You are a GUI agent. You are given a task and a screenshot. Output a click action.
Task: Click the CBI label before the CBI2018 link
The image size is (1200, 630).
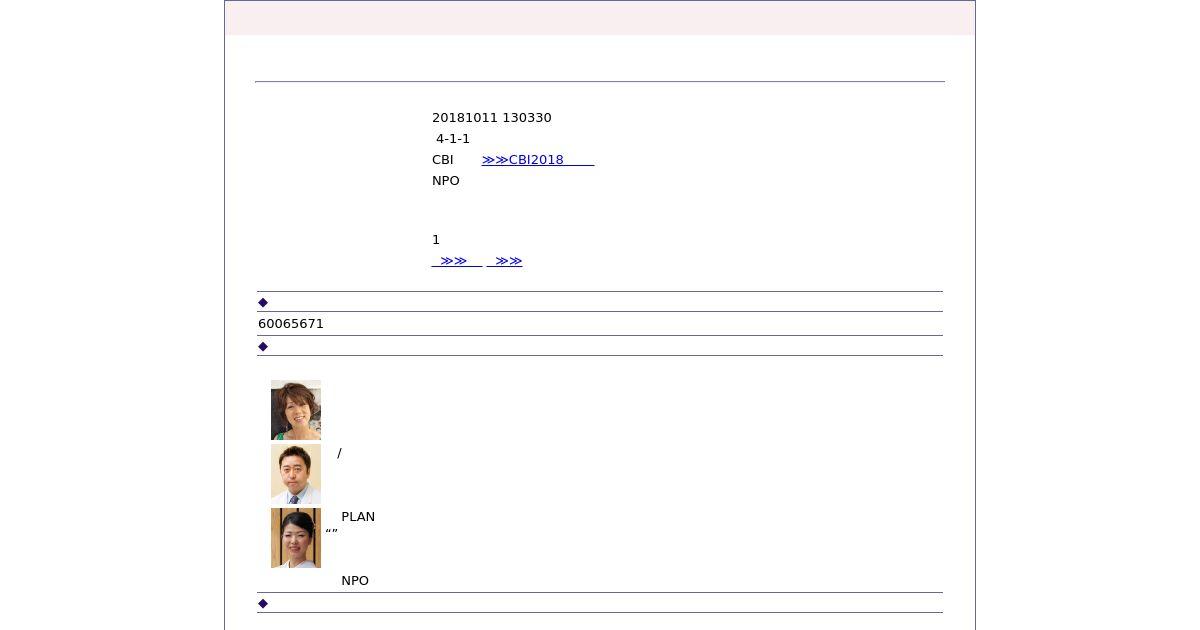point(443,160)
